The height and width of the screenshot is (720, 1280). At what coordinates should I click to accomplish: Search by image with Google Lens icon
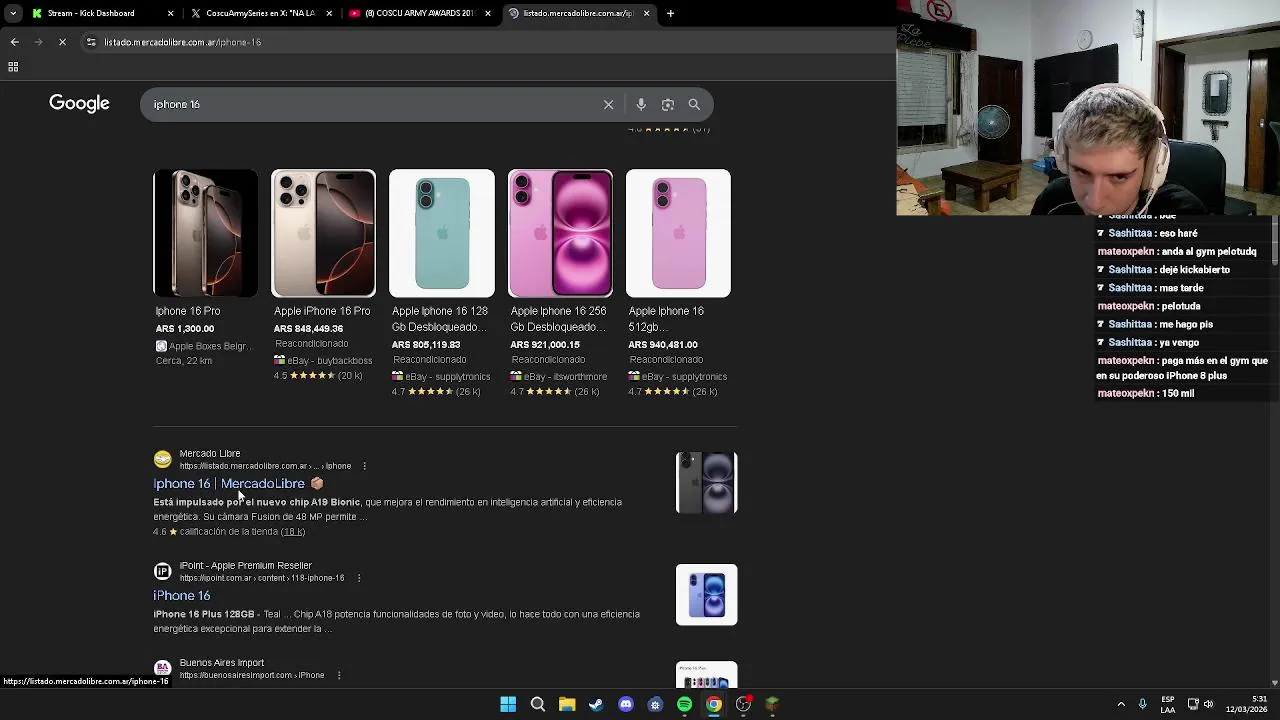click(668, 104)
